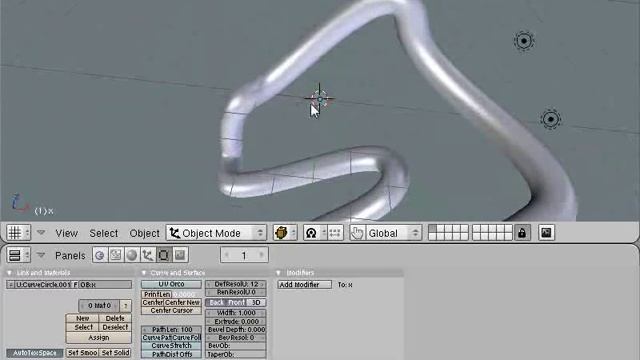Adjust the Width 1.000 slider
The width and height of the screenshot is (640, 360).
click(x=236, y=313)
